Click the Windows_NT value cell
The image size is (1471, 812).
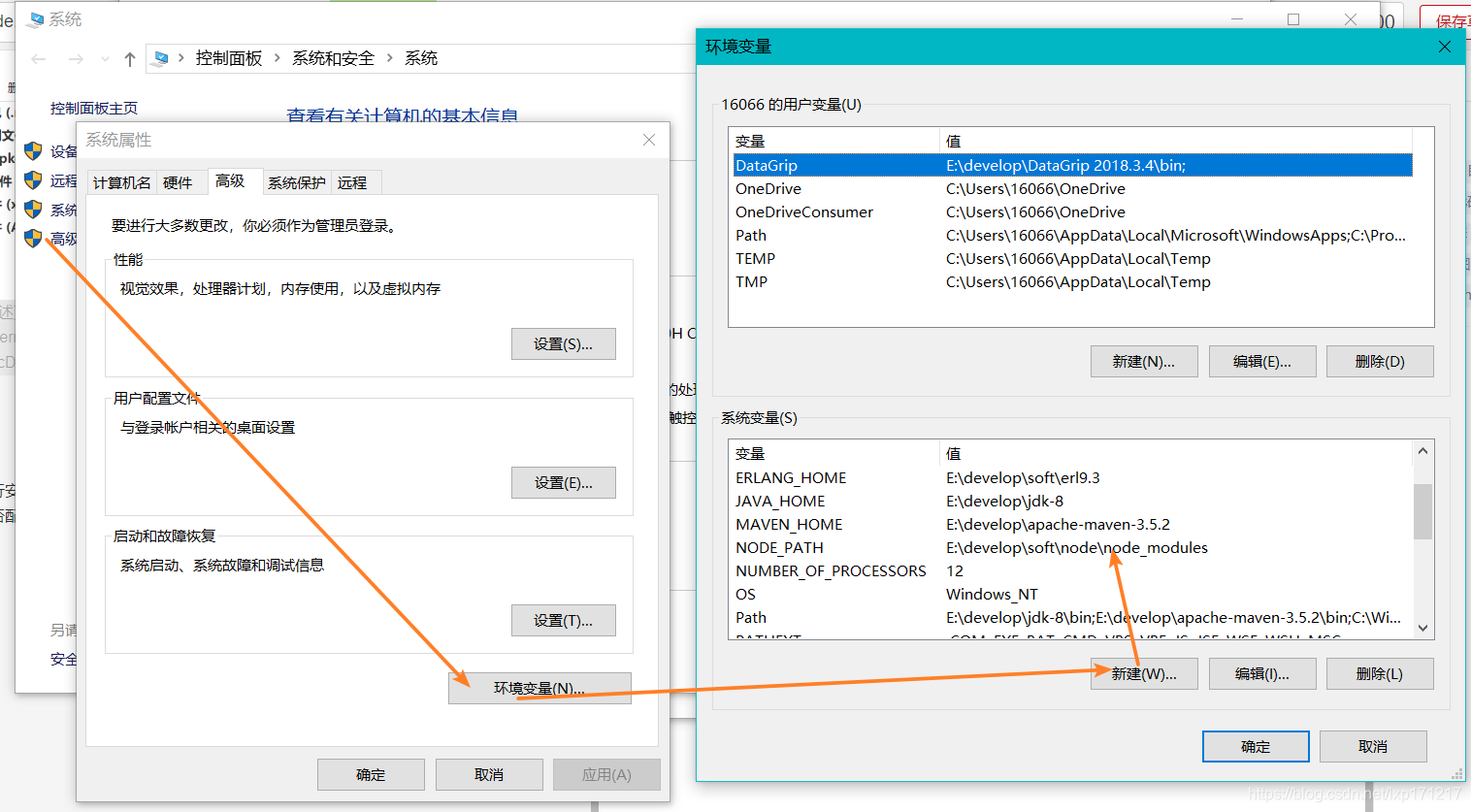992,595
